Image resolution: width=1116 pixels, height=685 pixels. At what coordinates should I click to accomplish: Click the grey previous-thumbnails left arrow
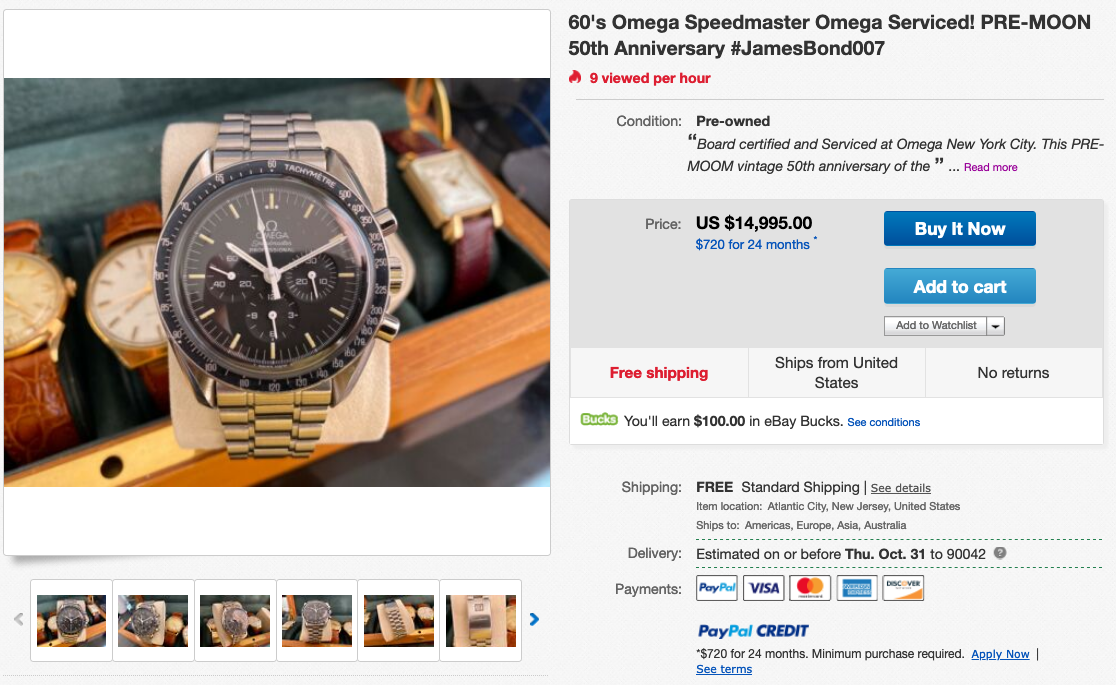coord(18,620)
